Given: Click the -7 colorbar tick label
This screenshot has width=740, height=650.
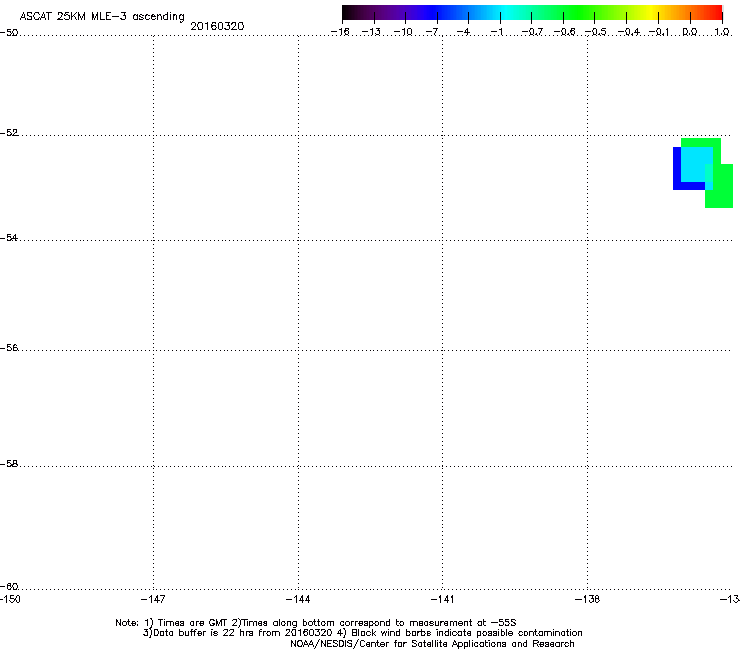Looking at the screenshot, I should point(434,32).
